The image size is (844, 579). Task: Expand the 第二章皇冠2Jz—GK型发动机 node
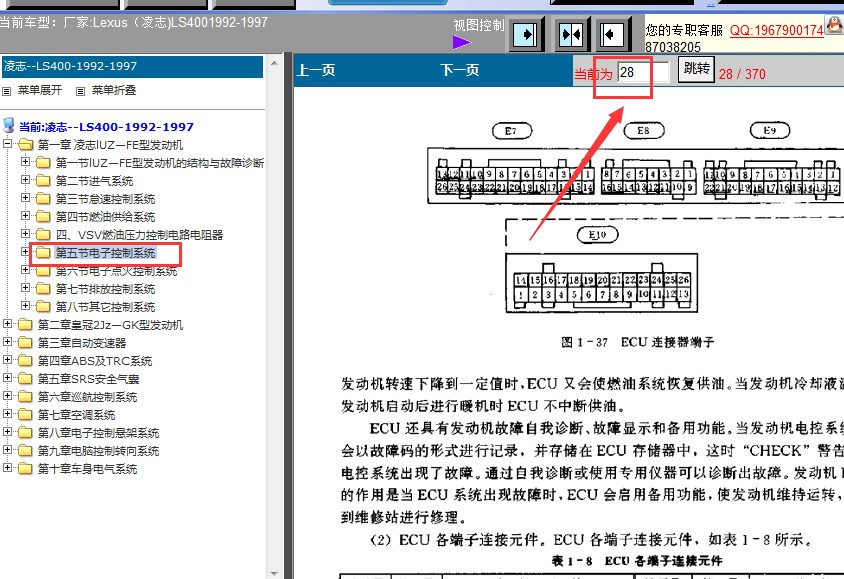point(8,323)
